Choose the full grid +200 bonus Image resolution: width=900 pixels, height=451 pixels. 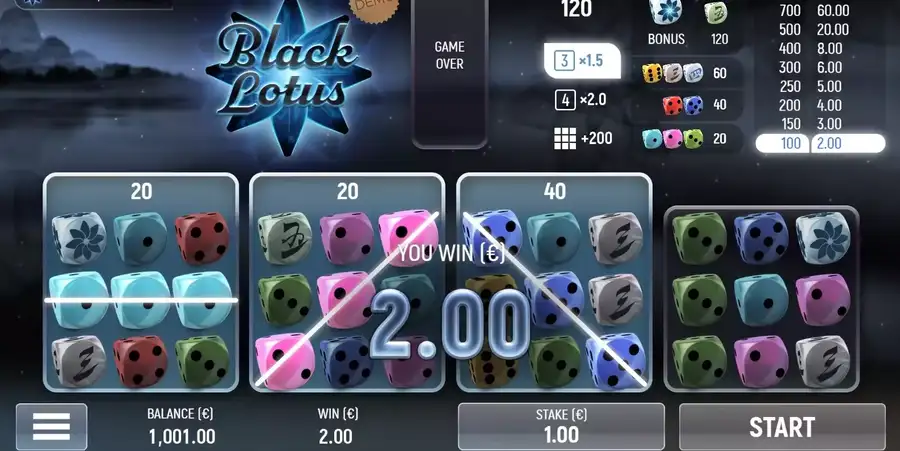(x=583, y=138)
